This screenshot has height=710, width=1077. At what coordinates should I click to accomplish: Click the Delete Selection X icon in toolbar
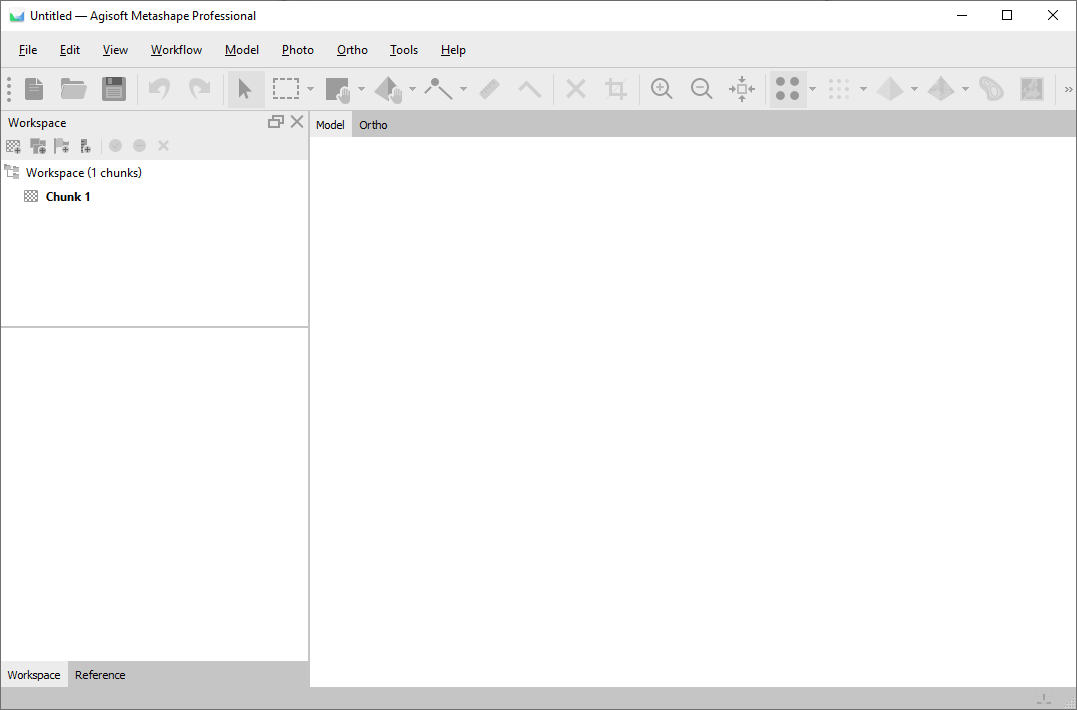pos(576,89)
